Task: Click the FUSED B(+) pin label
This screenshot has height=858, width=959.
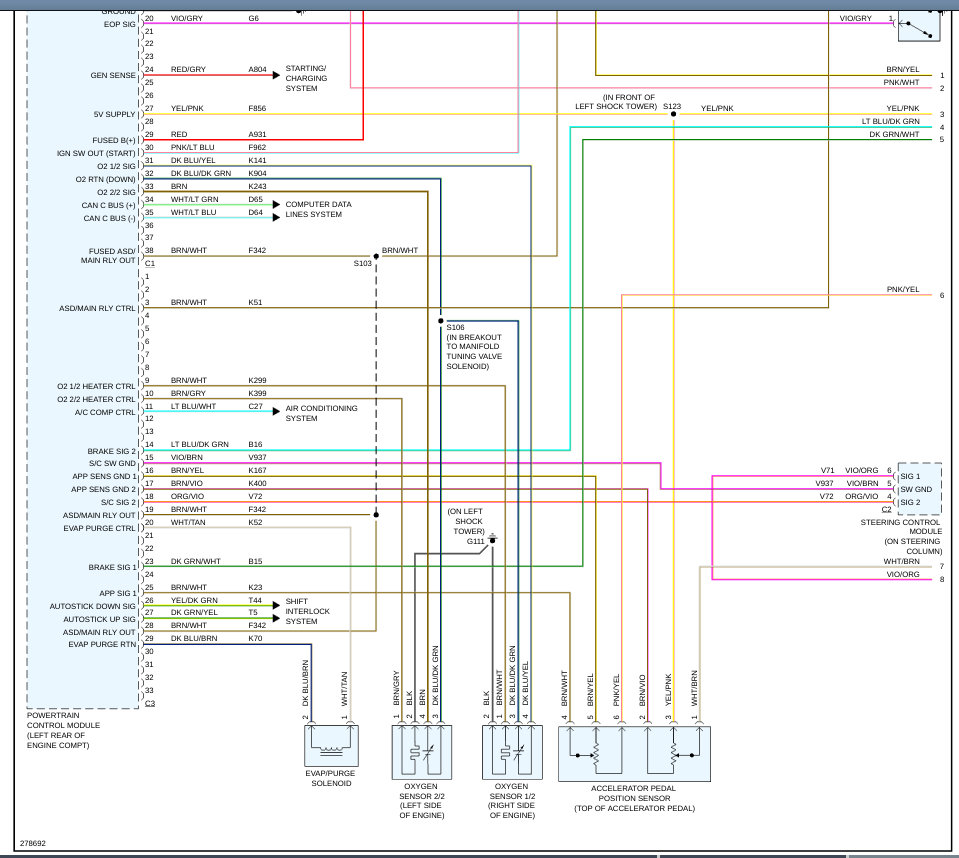Action: pyautogui.click(x=114, y=140)
